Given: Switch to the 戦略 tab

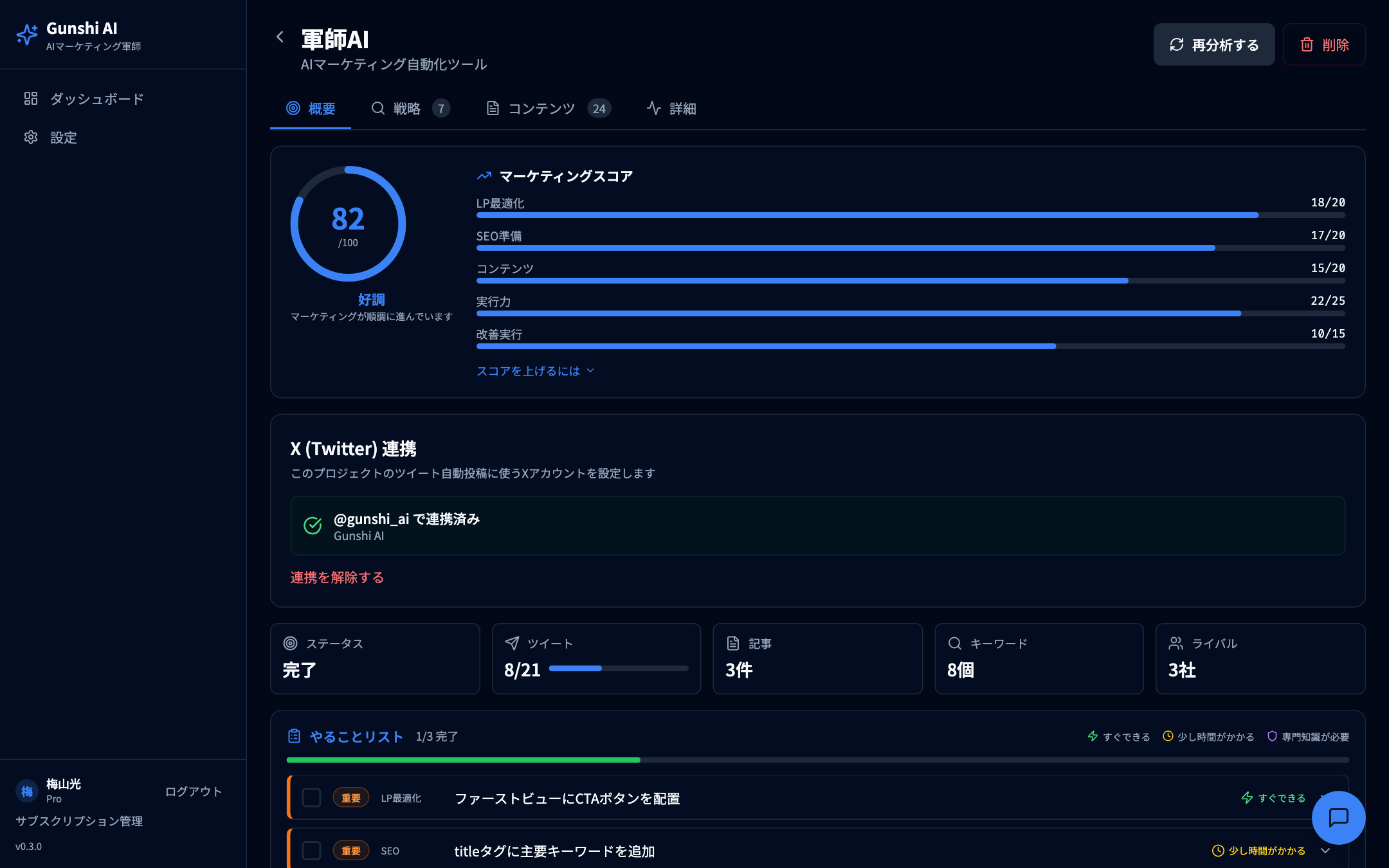Looking at the screenshot, I should 408,109.
